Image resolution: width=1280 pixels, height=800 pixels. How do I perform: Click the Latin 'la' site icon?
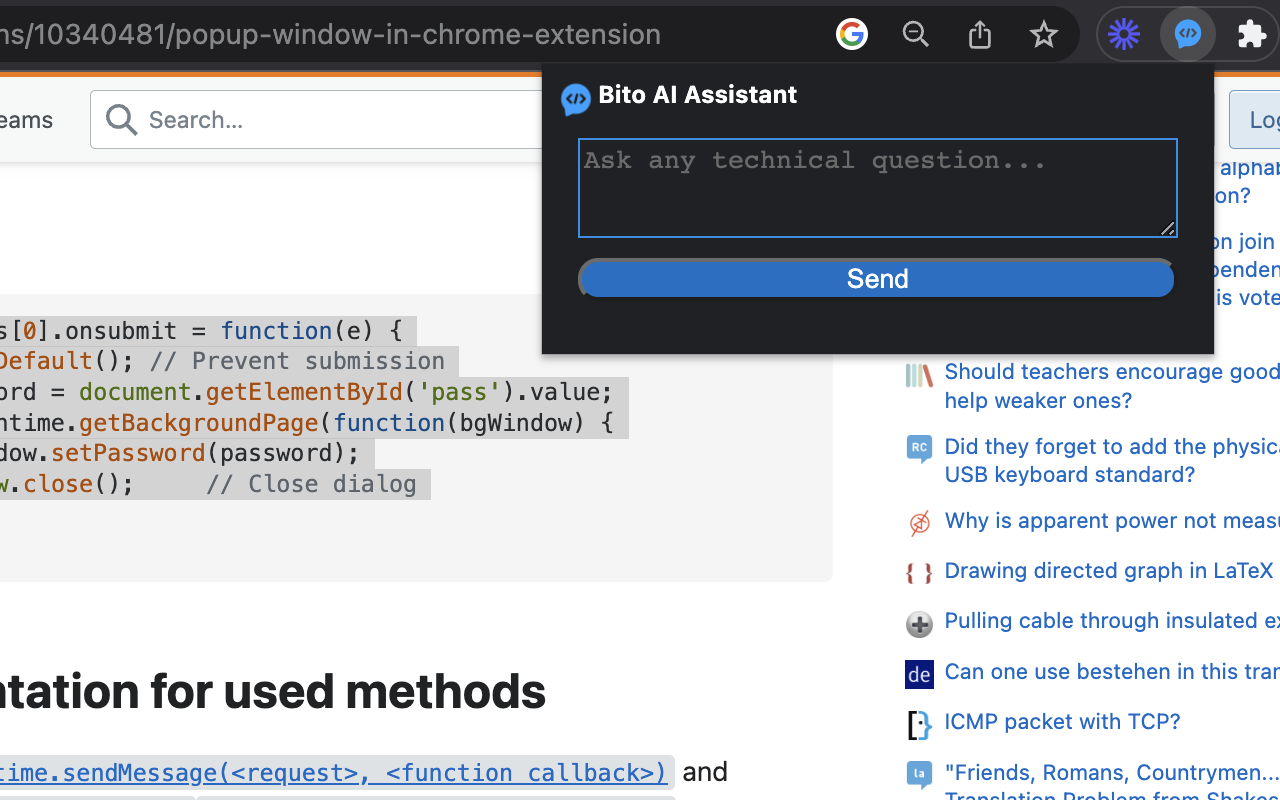(919, 775)
